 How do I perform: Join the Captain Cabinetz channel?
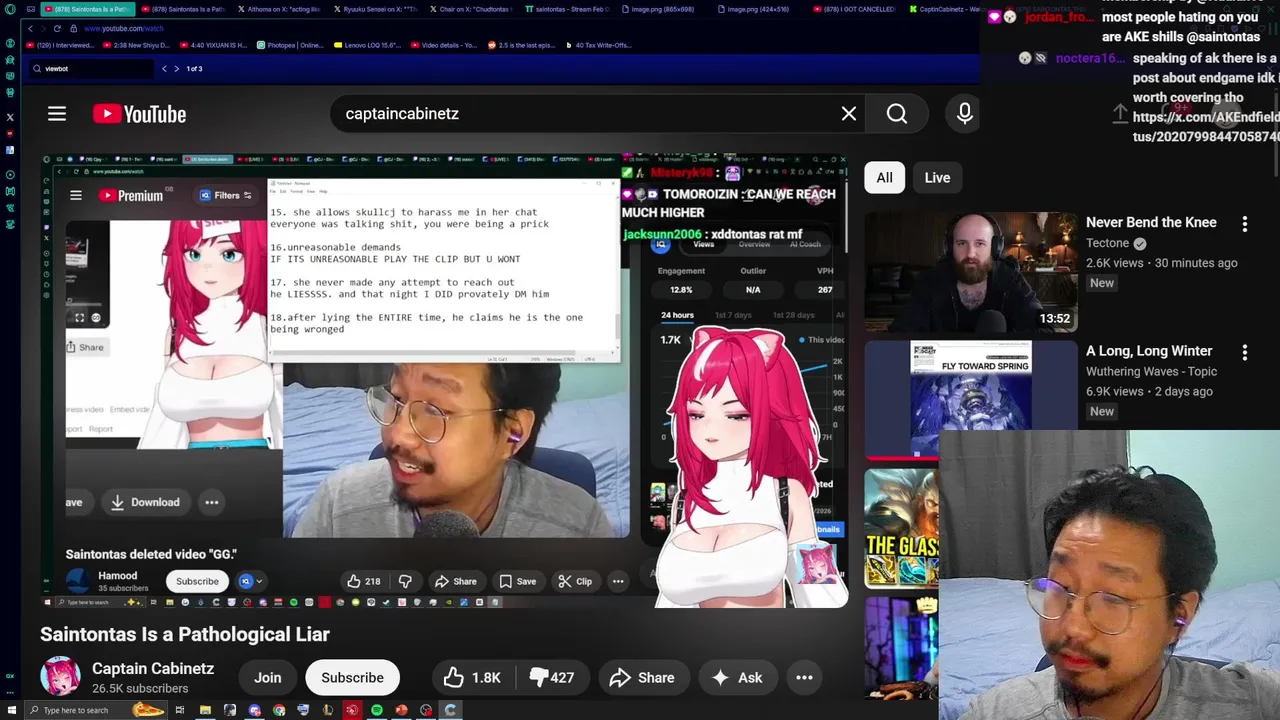(x=267, y=678)
